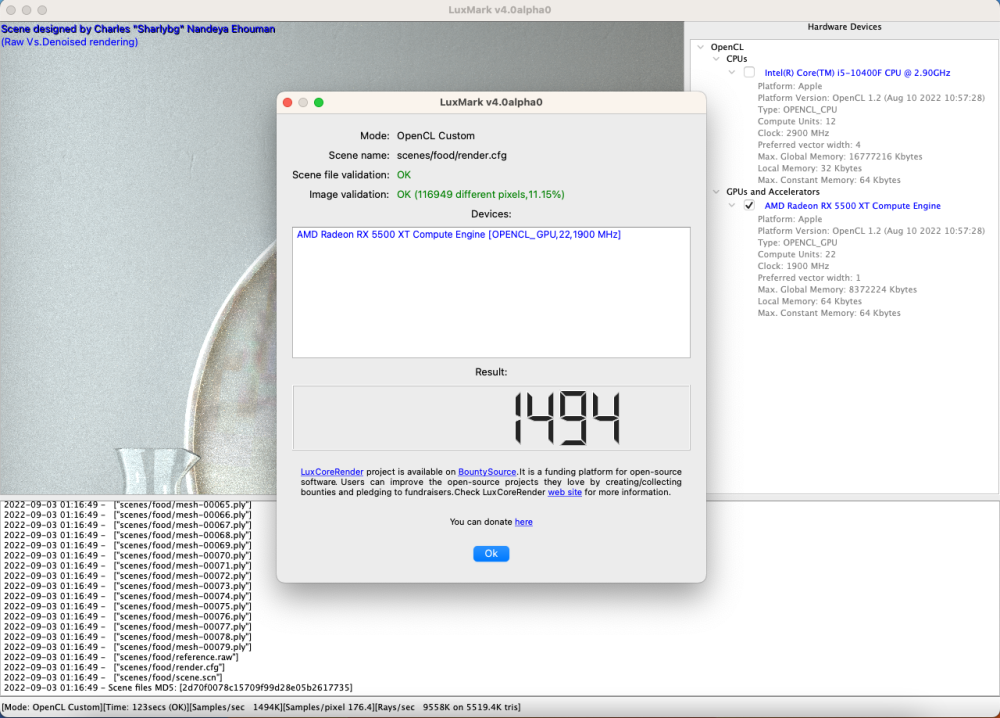Click 'Preferred vector width: 1' row
1000x718 pixels.
809,277
